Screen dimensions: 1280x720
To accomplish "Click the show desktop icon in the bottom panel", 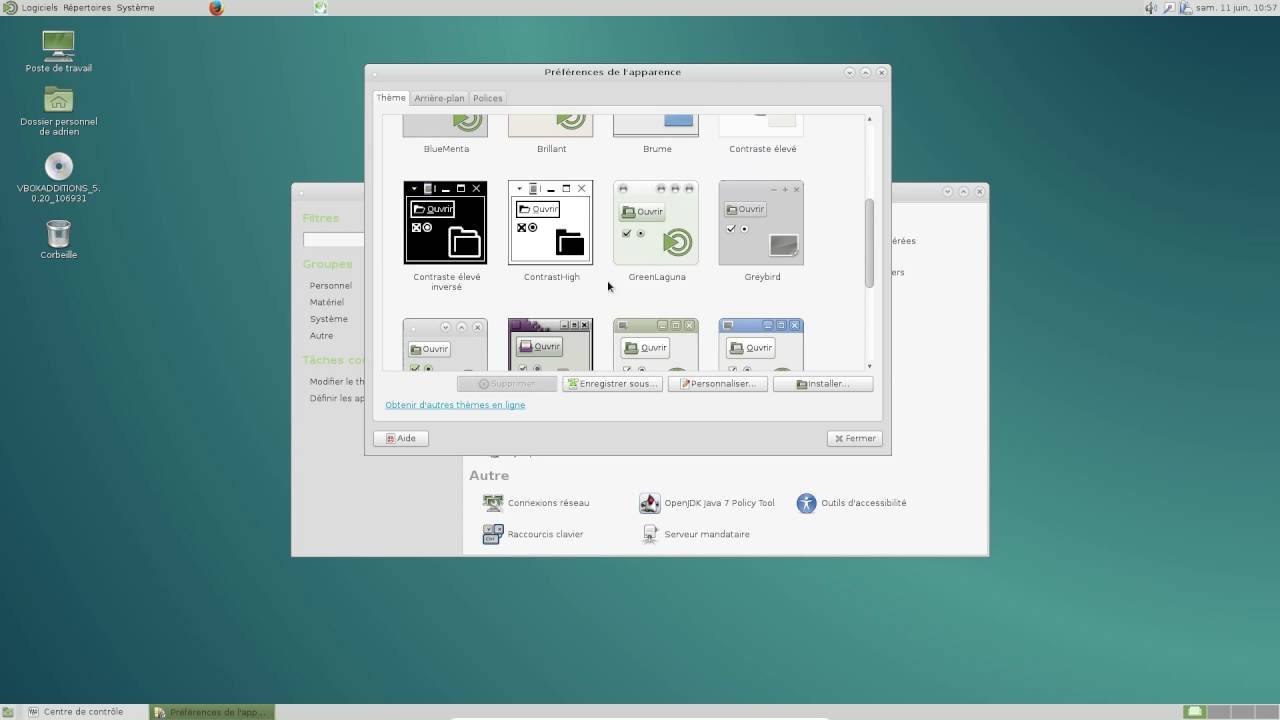I will click(8, 712).
